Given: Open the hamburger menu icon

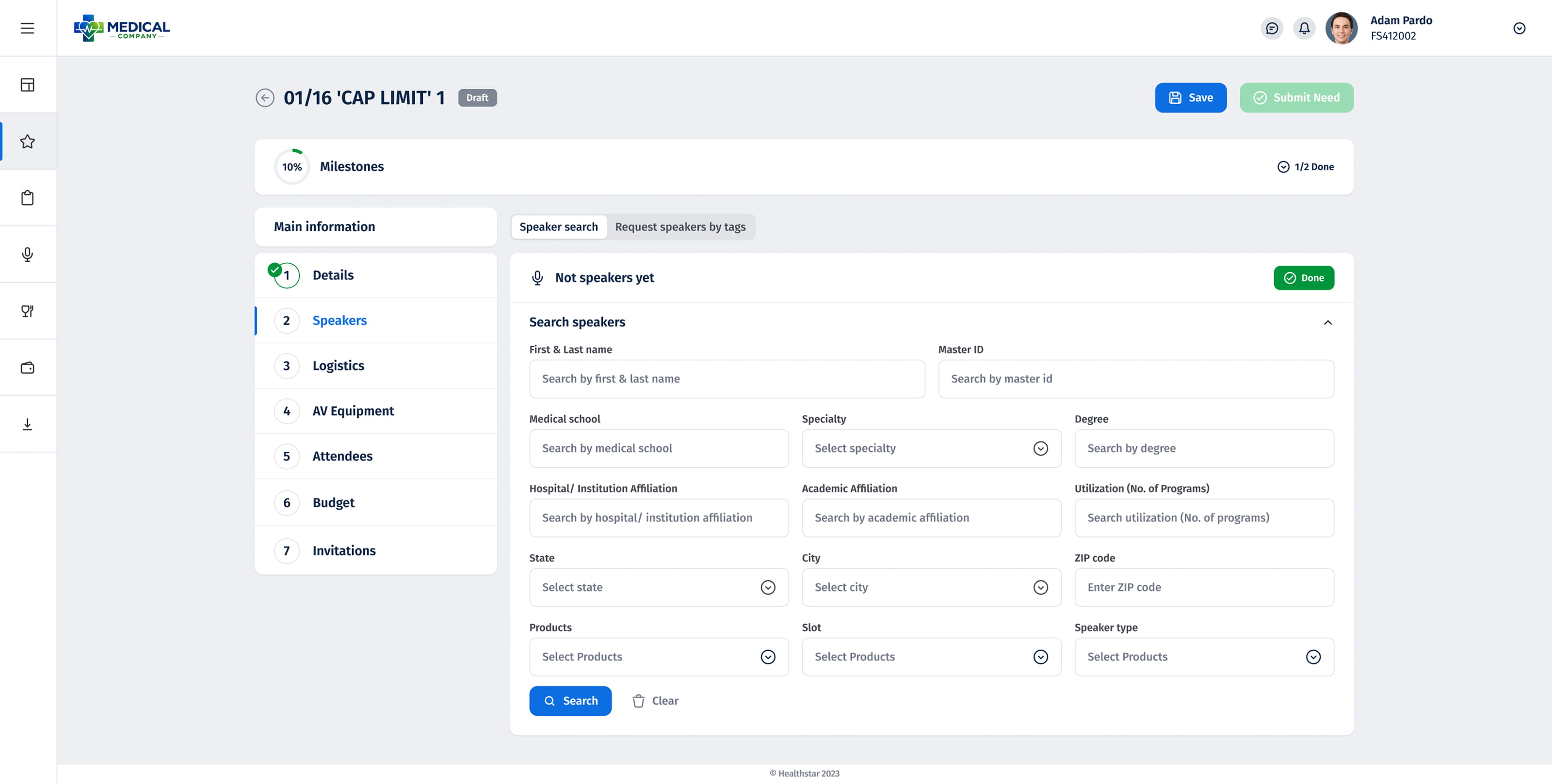Looking at the screenshot, I should (x=27, y=28).
